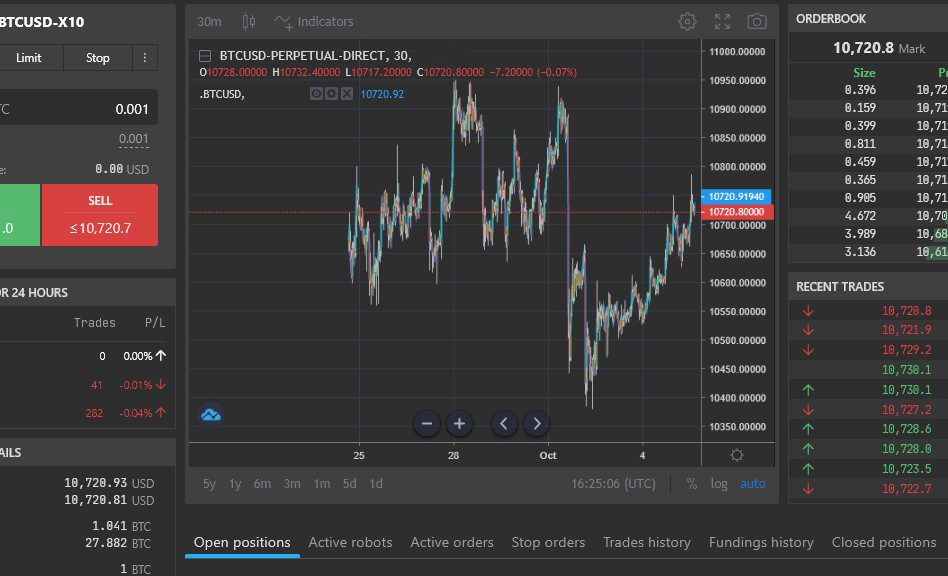Viewport: 948px width, 576px height.
Task: Click the 10,720.93 USD value
Action: tap(109, 483)
